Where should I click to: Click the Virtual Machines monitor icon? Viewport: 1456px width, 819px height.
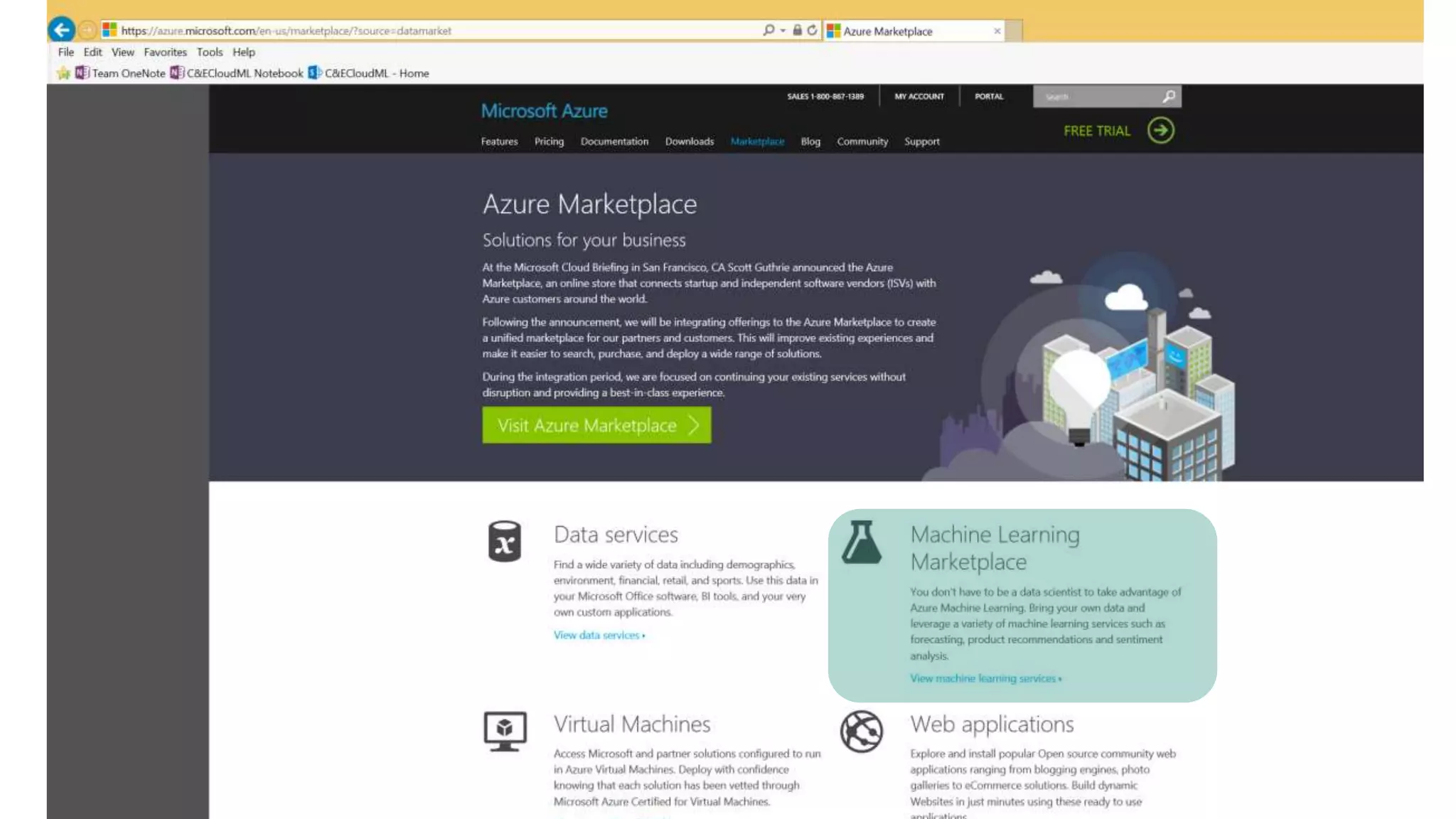pyautogui.click(x=505, y=731)
